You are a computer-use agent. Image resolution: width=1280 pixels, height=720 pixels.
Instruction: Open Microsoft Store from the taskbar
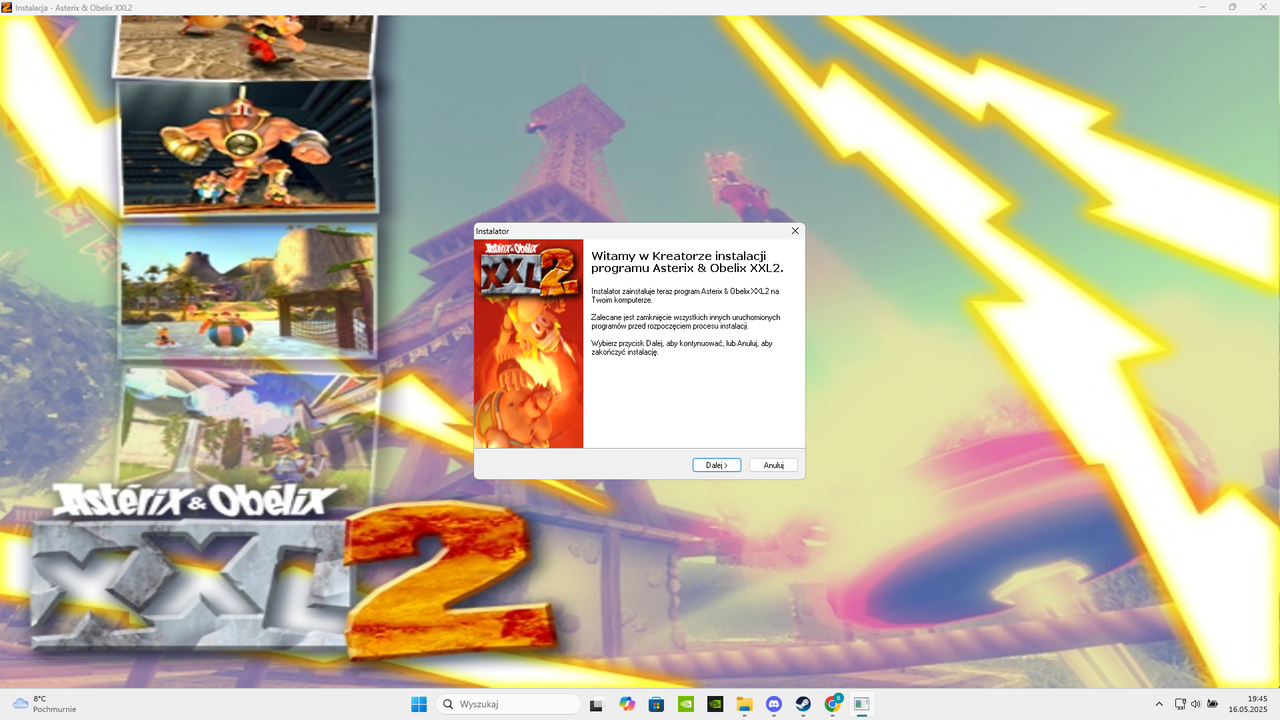click(656, 704)
